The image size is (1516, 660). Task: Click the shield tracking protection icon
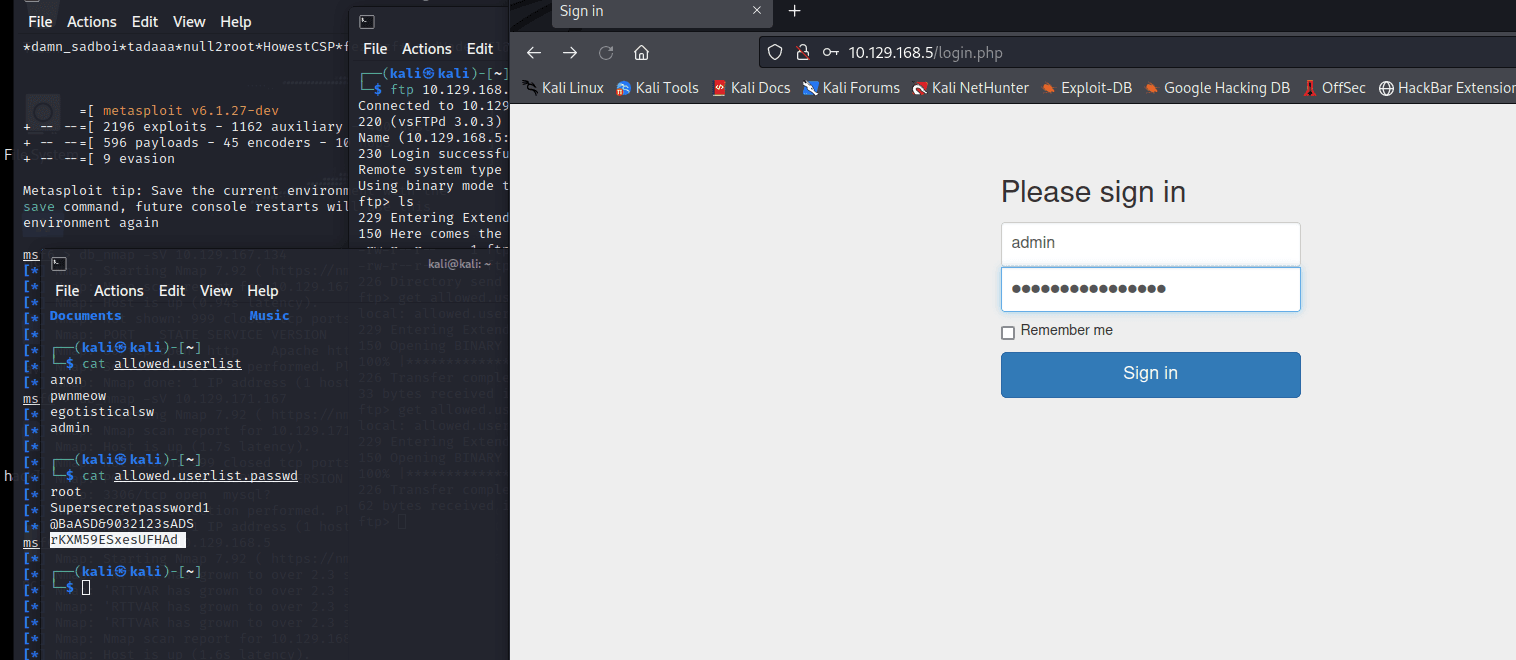(x=774, y=53)
